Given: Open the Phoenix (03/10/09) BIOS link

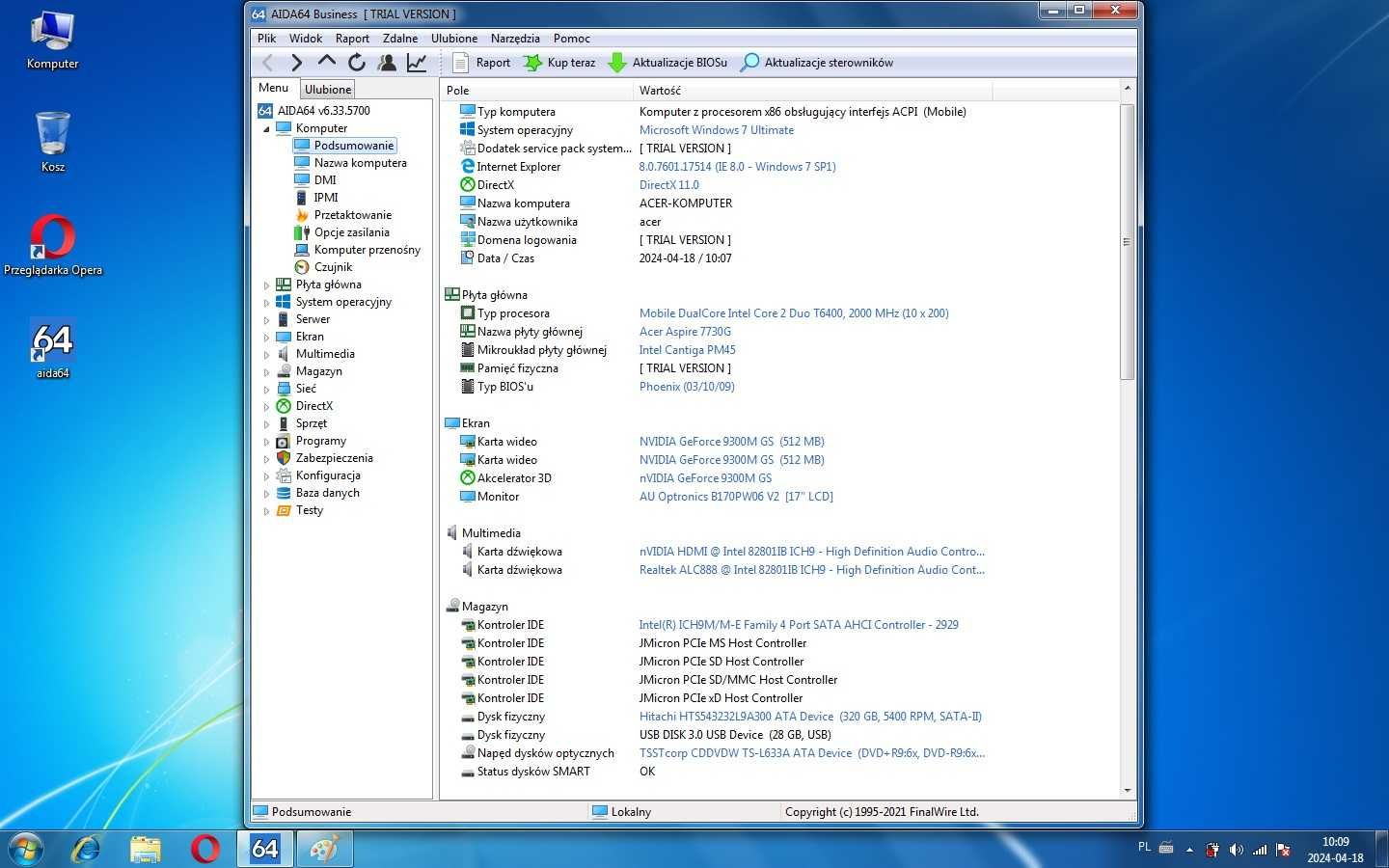Looking at the screenshot, I should [687, 387].
